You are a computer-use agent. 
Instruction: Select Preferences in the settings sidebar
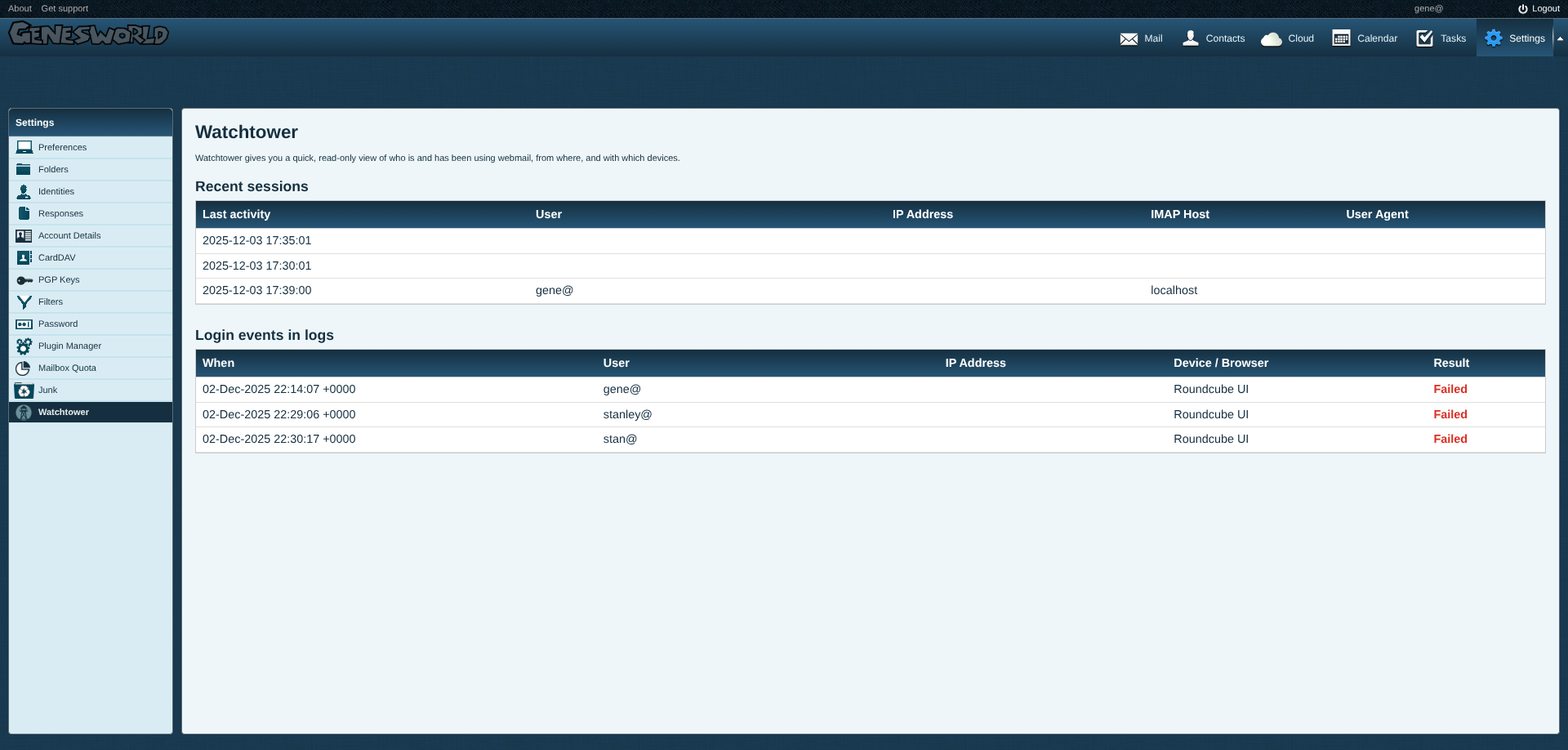[x=62, y=148]
